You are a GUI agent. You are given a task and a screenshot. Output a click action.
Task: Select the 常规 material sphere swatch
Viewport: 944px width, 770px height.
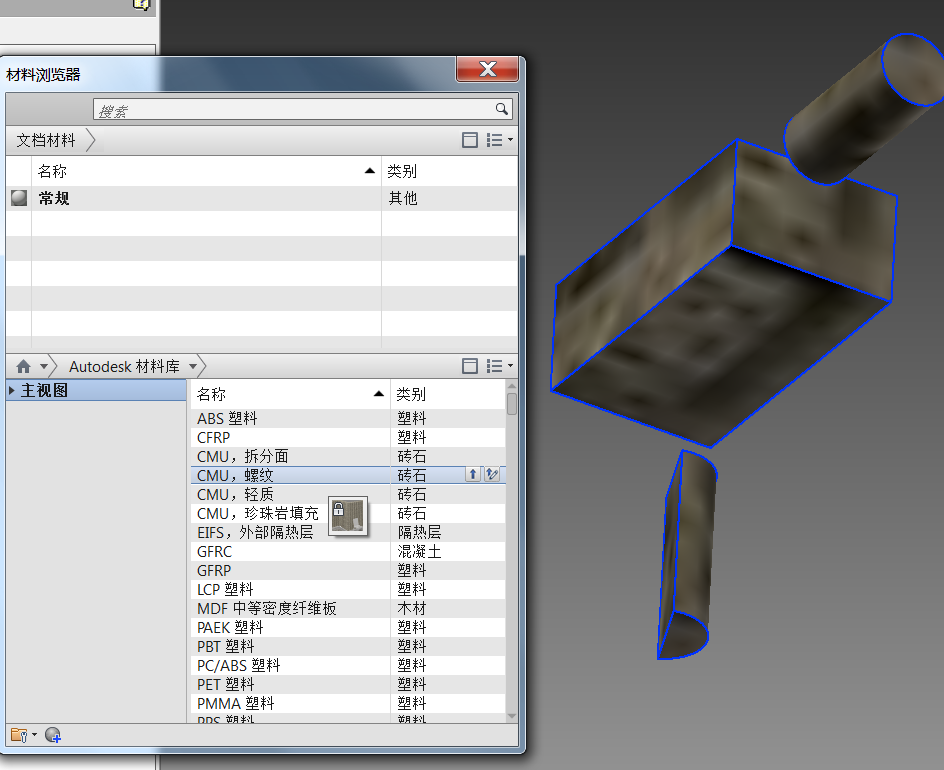pos(19,198)
